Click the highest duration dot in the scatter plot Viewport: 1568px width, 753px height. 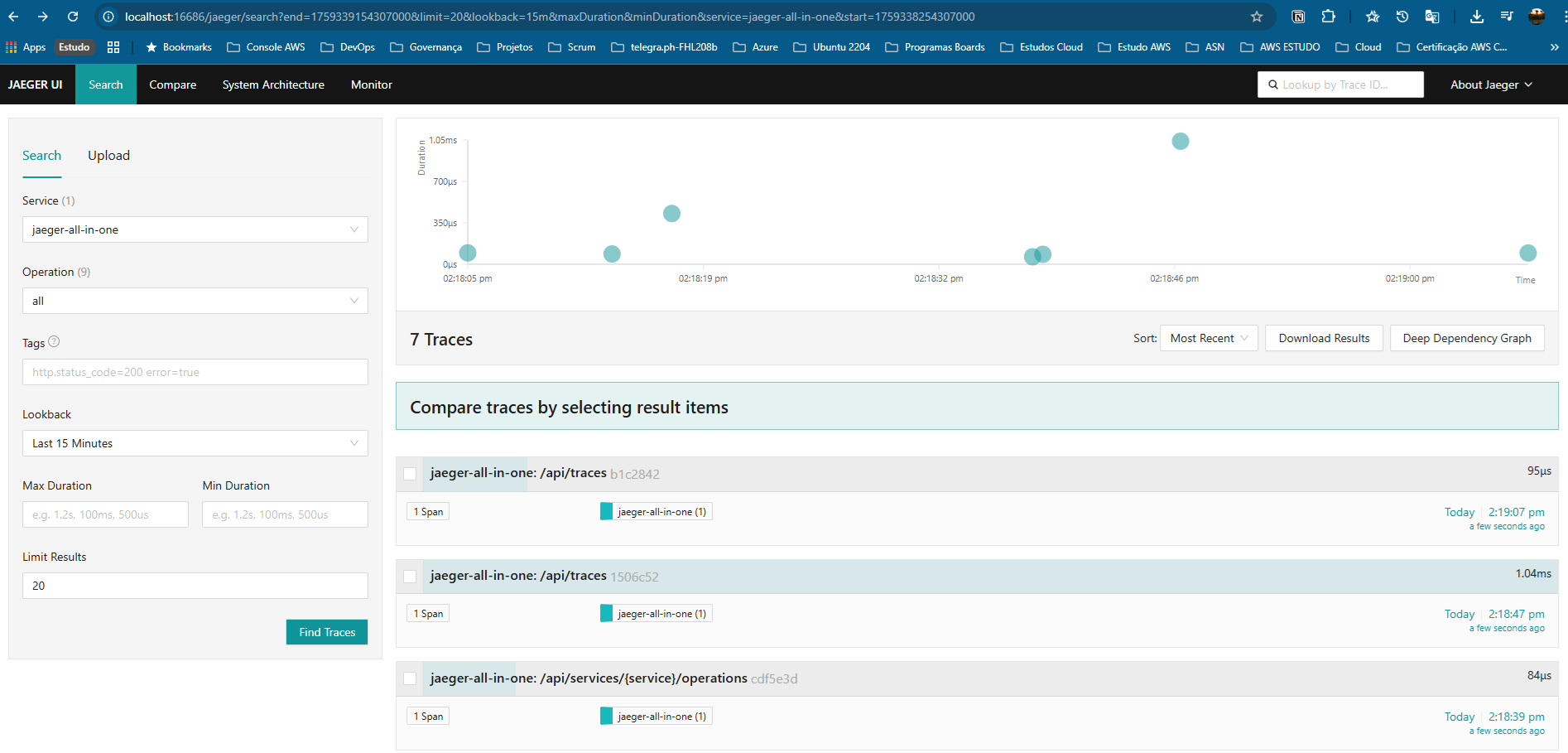1181,142
